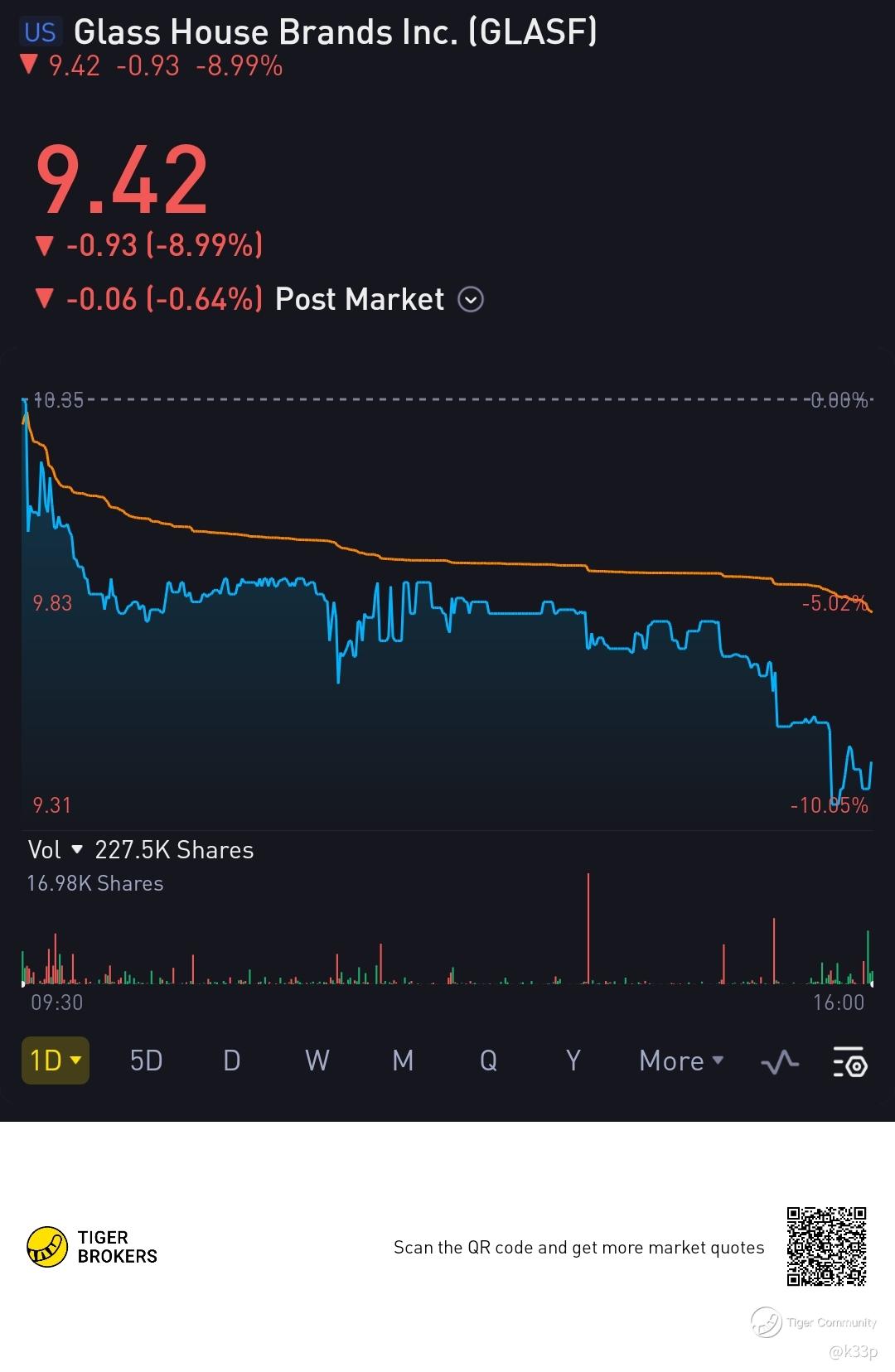Click the tallest red volume bar

coord(588,928)
